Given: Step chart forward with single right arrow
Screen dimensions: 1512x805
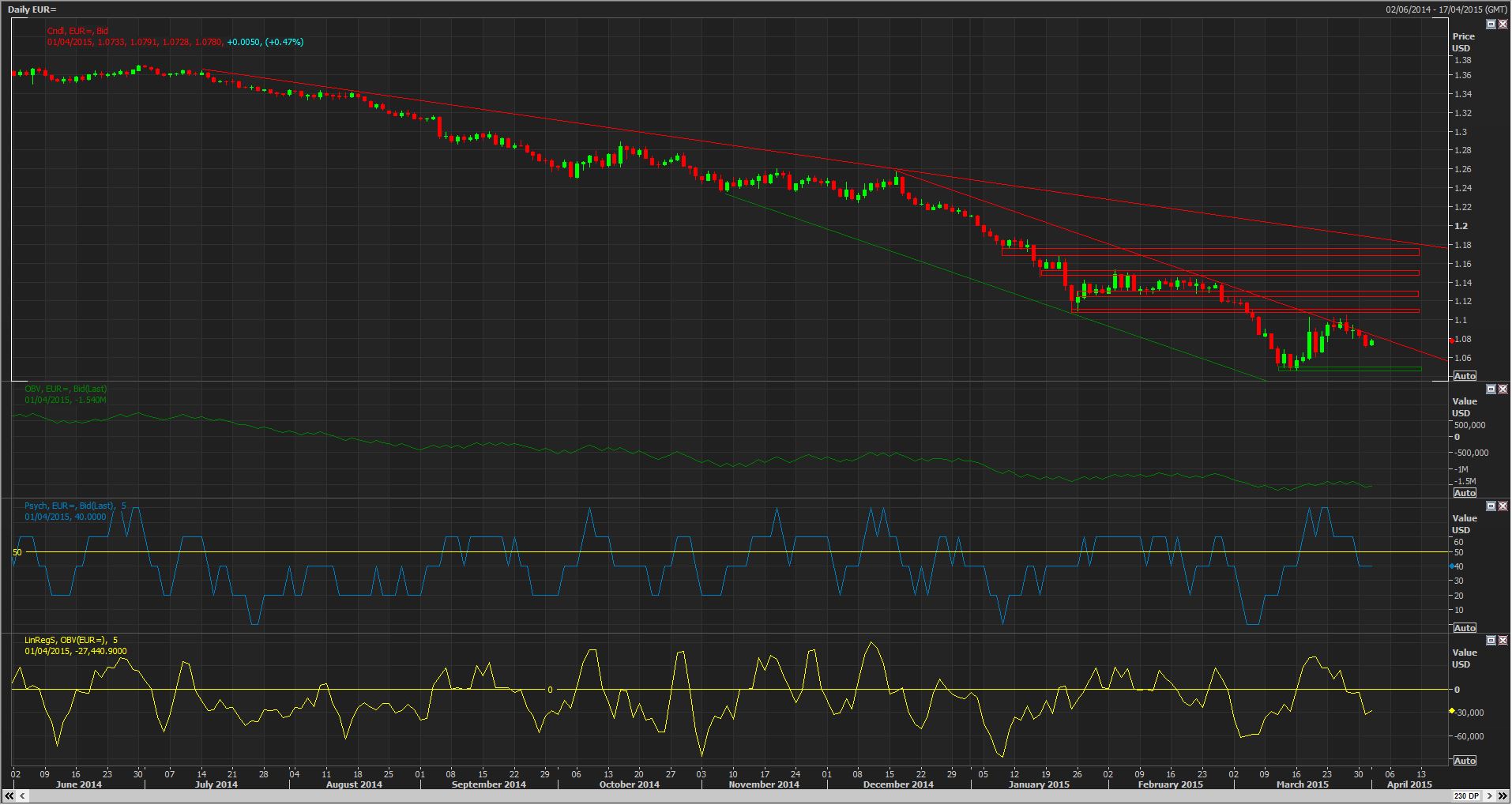Looking at the screenshot, I should point(1489,796).
